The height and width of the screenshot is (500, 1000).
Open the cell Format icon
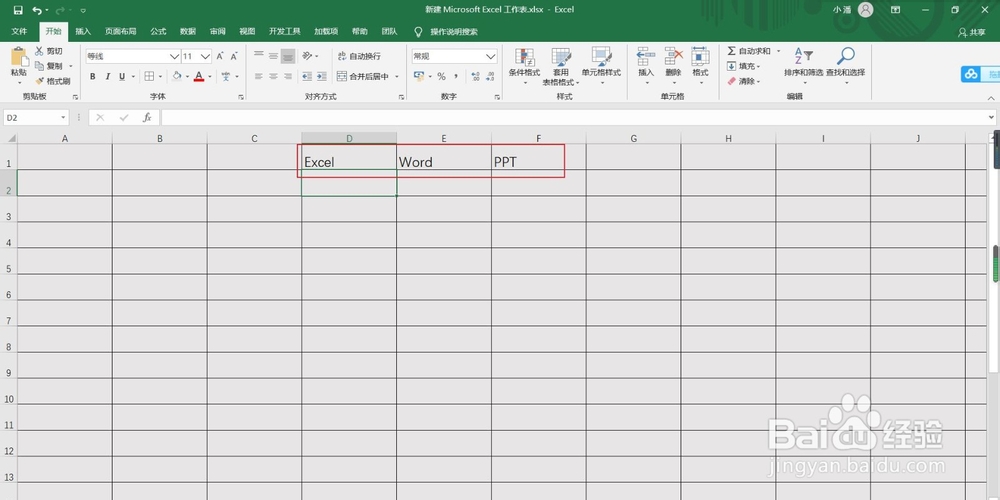pos(700,56)
